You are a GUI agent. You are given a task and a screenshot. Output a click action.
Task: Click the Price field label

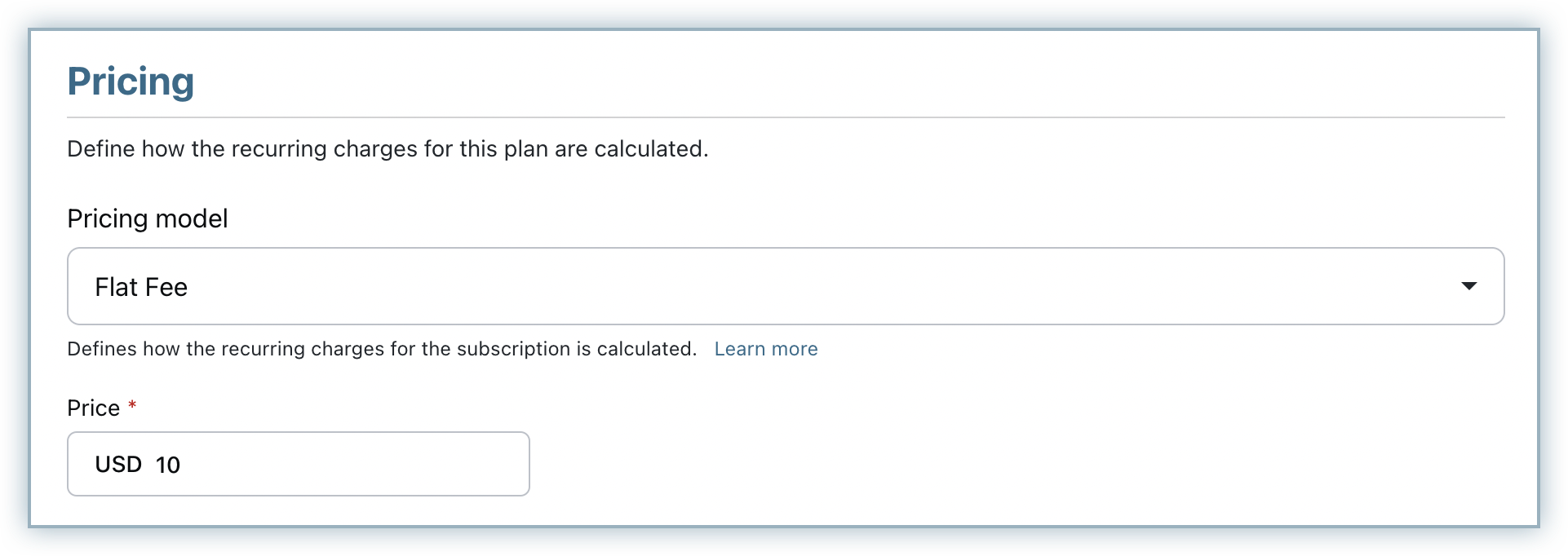[93, 408]
